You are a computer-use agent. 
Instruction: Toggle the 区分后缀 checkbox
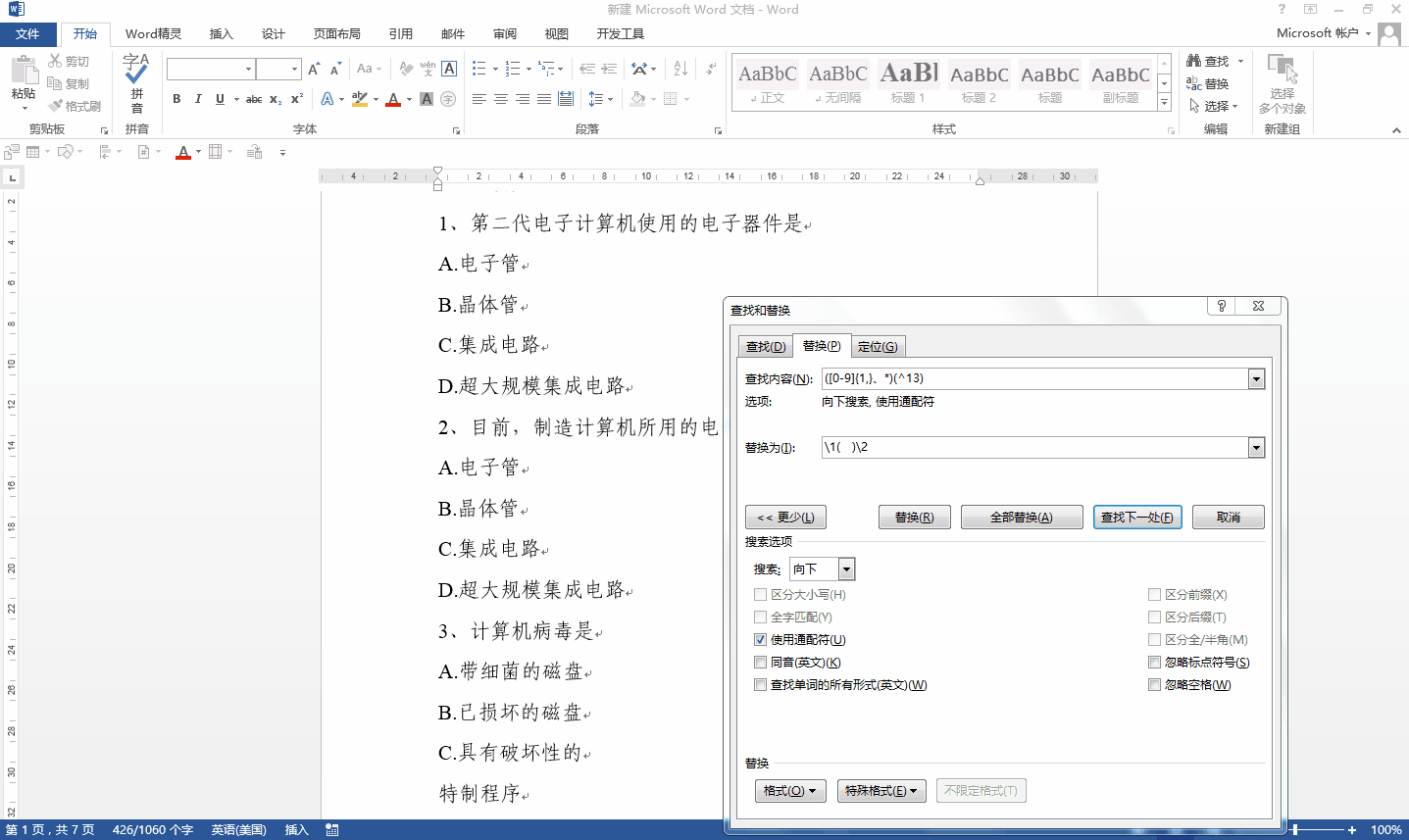pos(1154,618)
